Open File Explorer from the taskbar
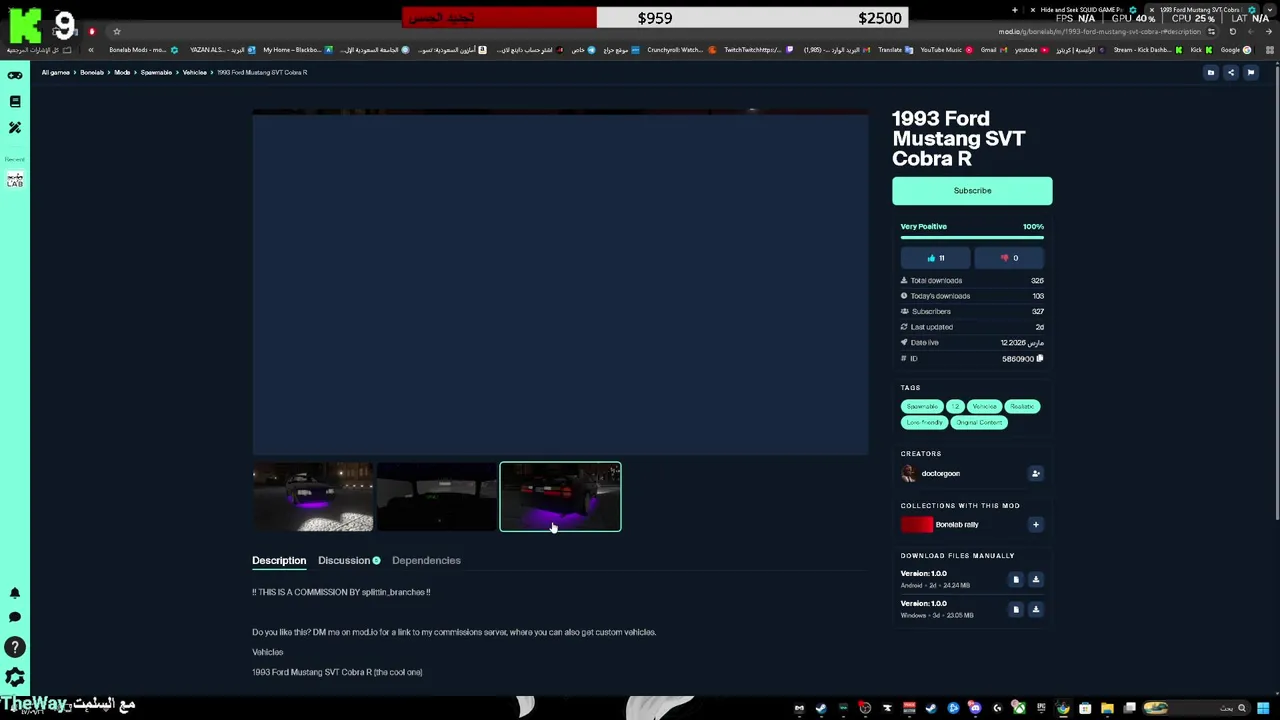 coord(1107,709)
